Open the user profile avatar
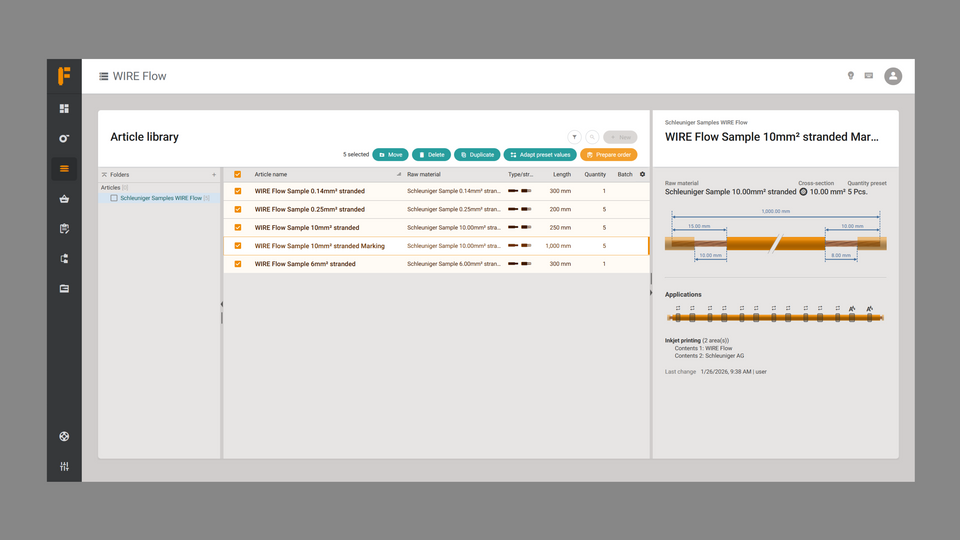This screenshot has width=960, height=540. (x=893, y=76)
